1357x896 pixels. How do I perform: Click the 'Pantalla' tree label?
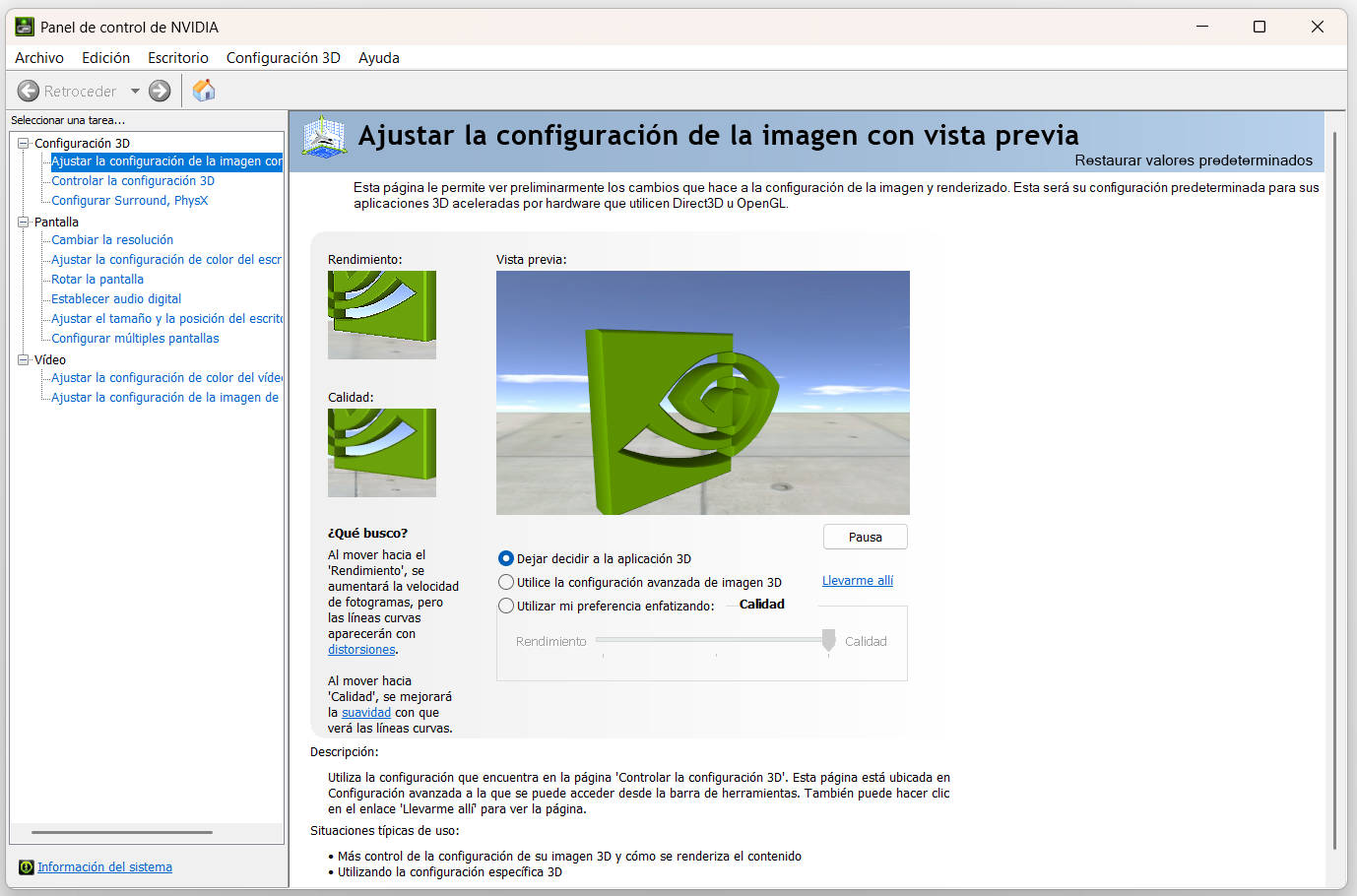click(56, 223)
